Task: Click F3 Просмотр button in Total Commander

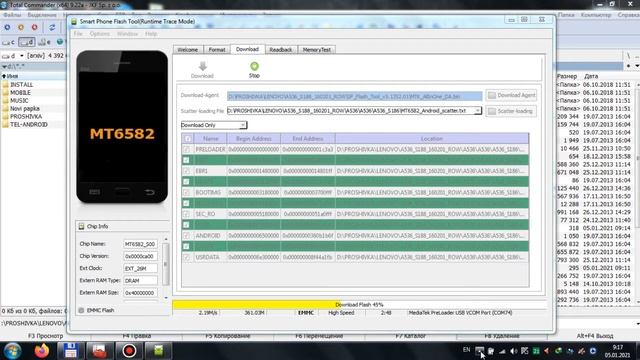Action: coord(45,336)
